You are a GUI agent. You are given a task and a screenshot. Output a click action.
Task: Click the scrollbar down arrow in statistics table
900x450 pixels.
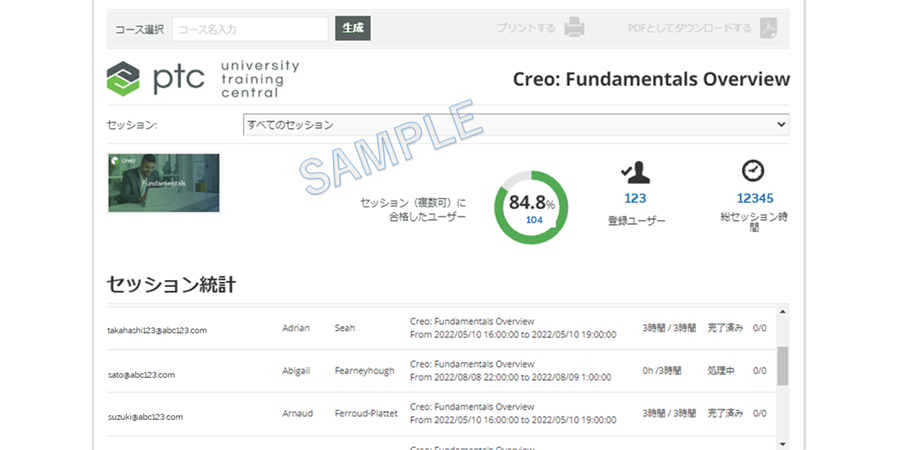pyautogui.click(x=782, y=443)
